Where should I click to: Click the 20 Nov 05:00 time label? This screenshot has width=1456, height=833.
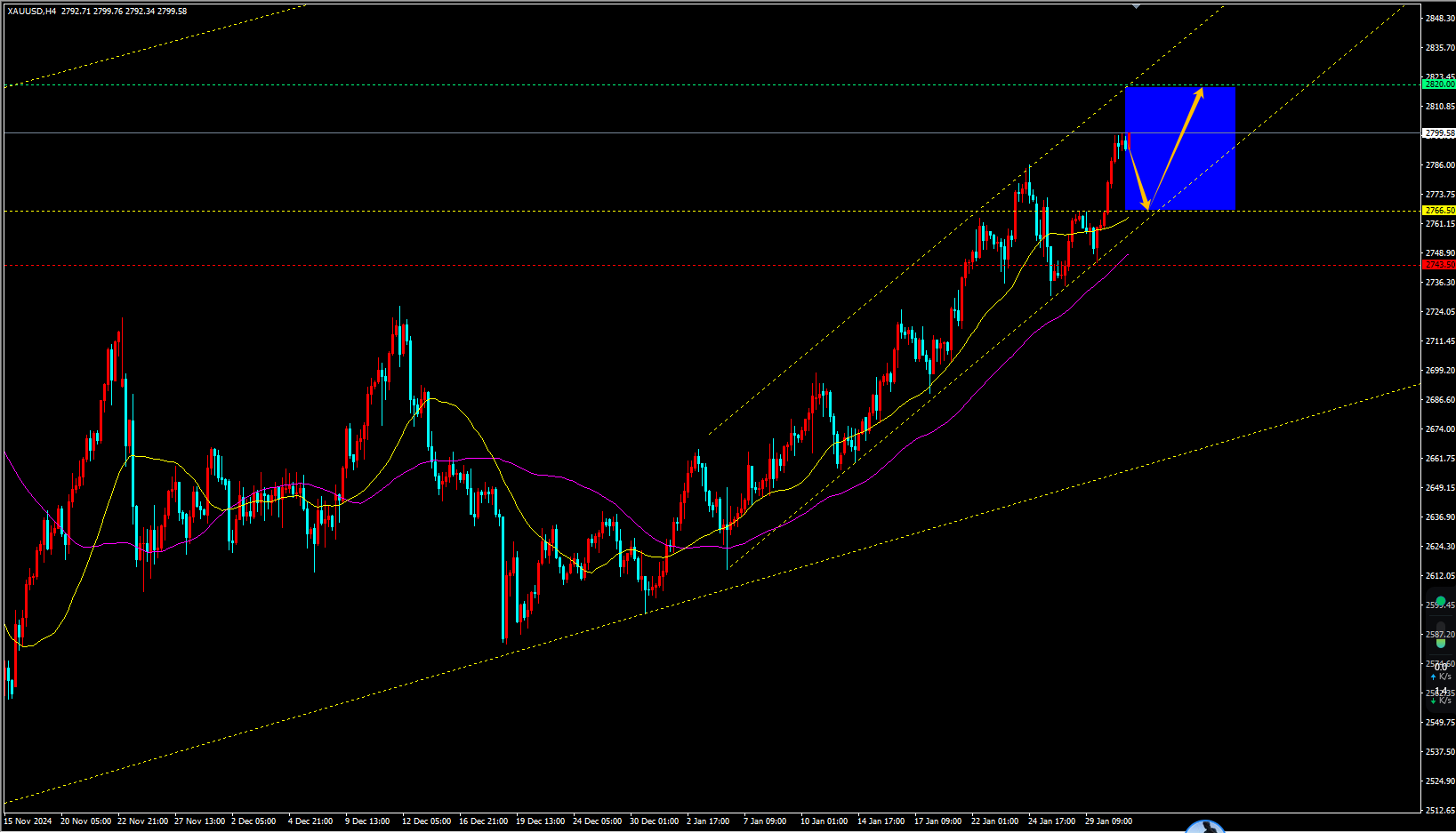click(x=85, y=821)
